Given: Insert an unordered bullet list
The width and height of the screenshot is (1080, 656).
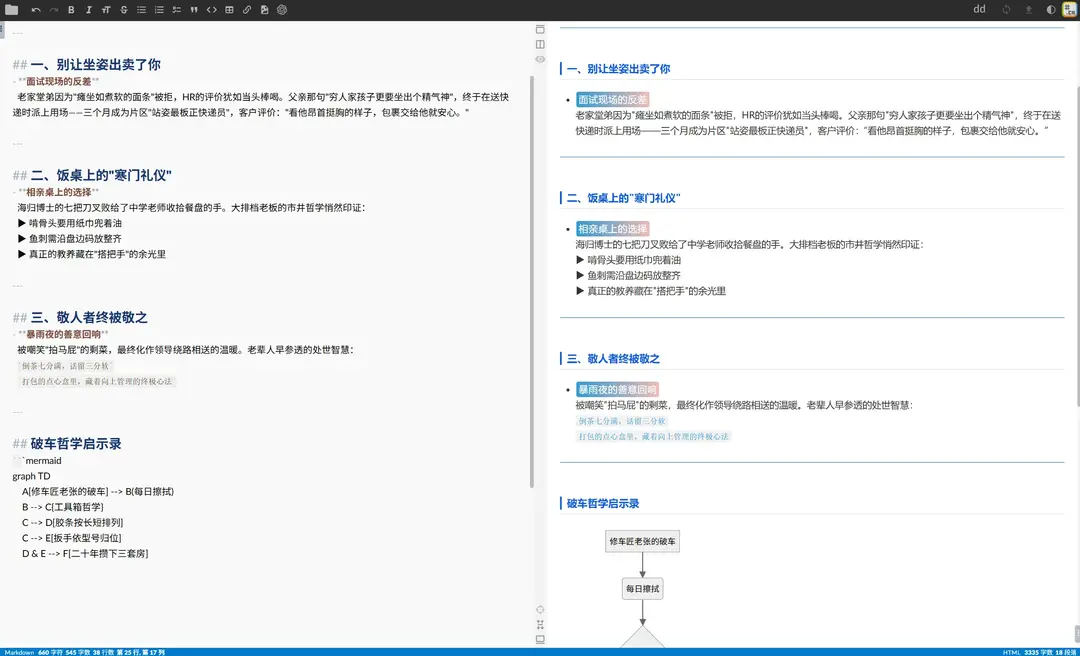Looking at the screenshot, I should [142, 9].
